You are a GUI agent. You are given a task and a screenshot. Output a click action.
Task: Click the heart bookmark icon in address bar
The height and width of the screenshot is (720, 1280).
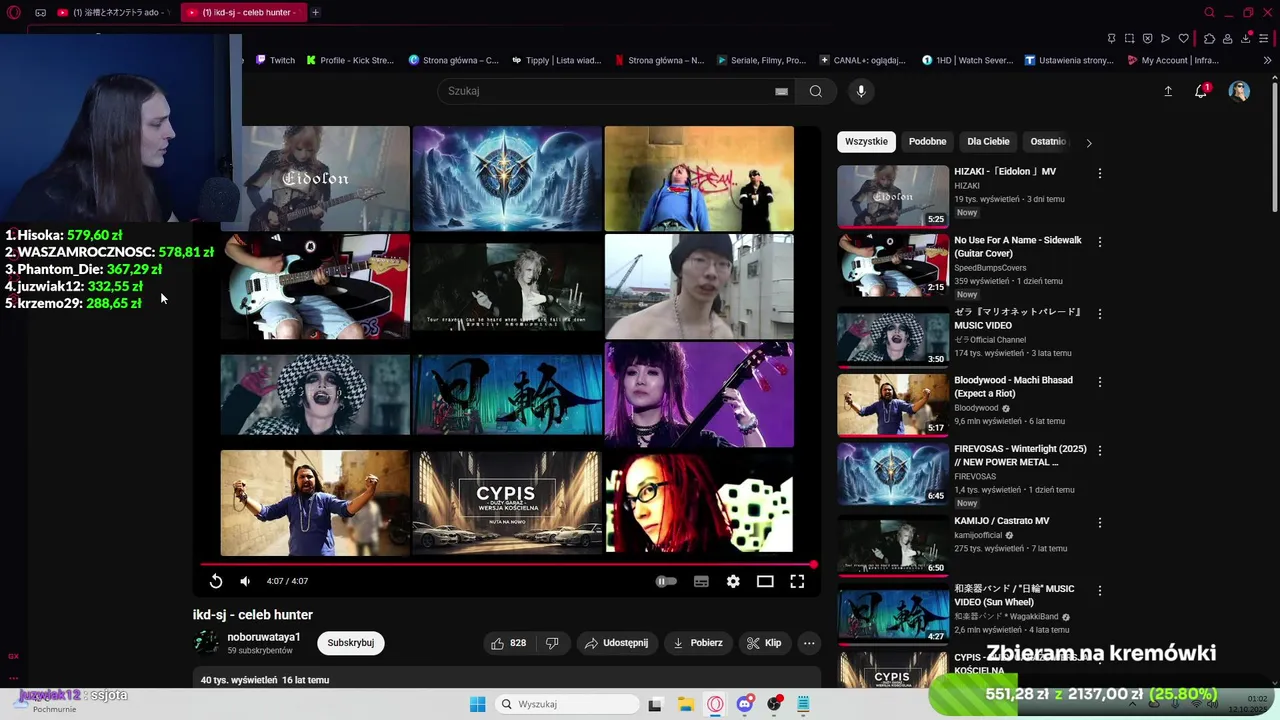(x=1183, y=38)
